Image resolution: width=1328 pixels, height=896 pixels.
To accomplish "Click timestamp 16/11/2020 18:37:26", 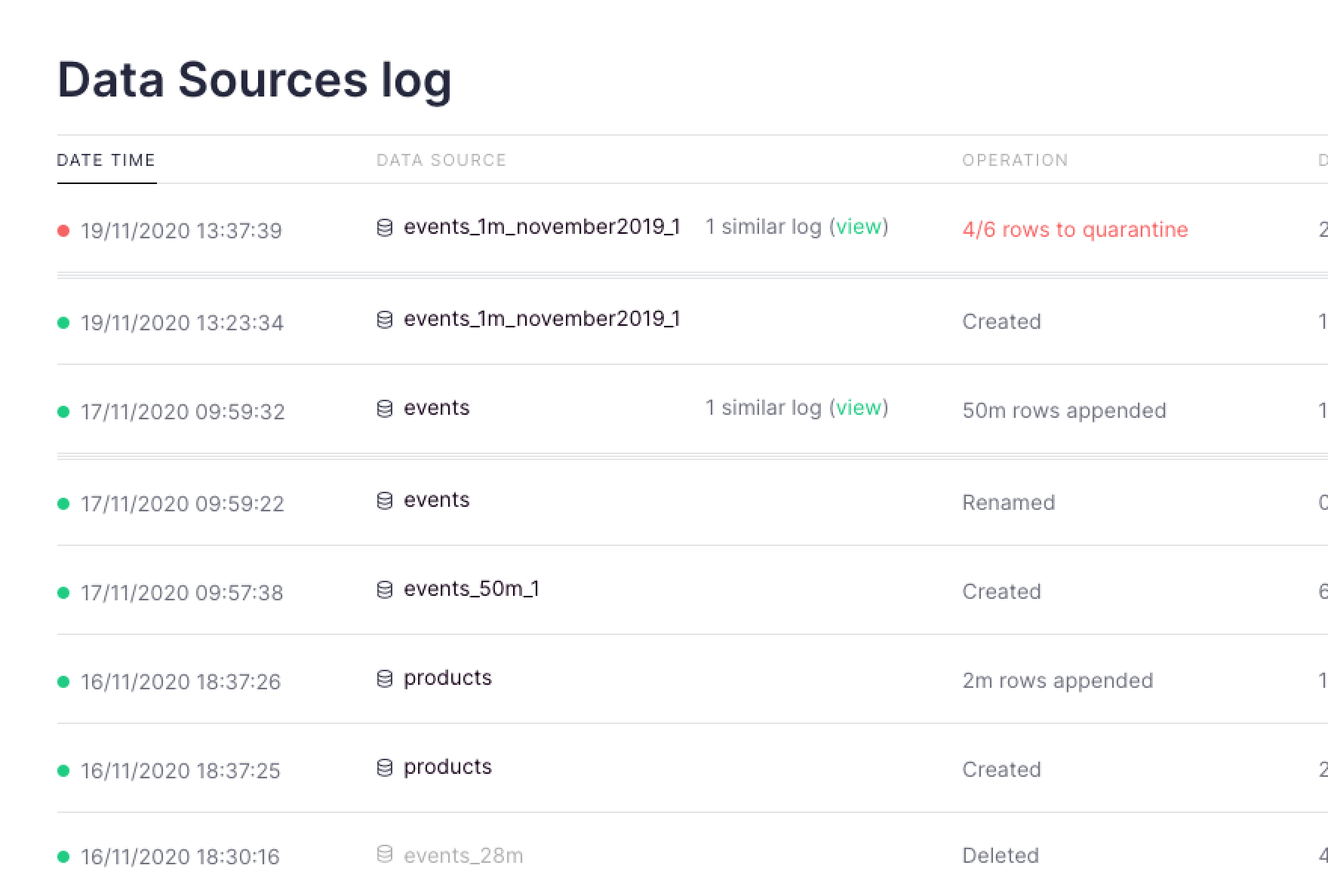I will [x=180, y=682].
